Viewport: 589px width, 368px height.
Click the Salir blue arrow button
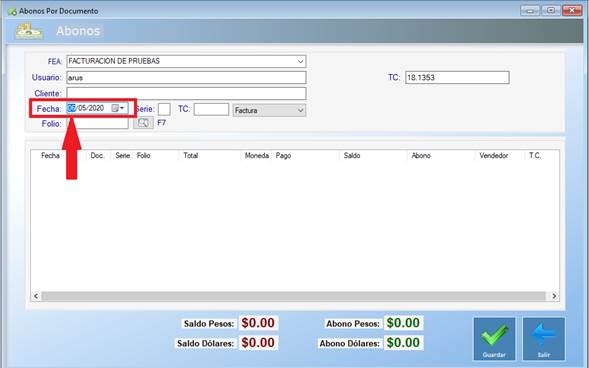[x=544, y=339]
